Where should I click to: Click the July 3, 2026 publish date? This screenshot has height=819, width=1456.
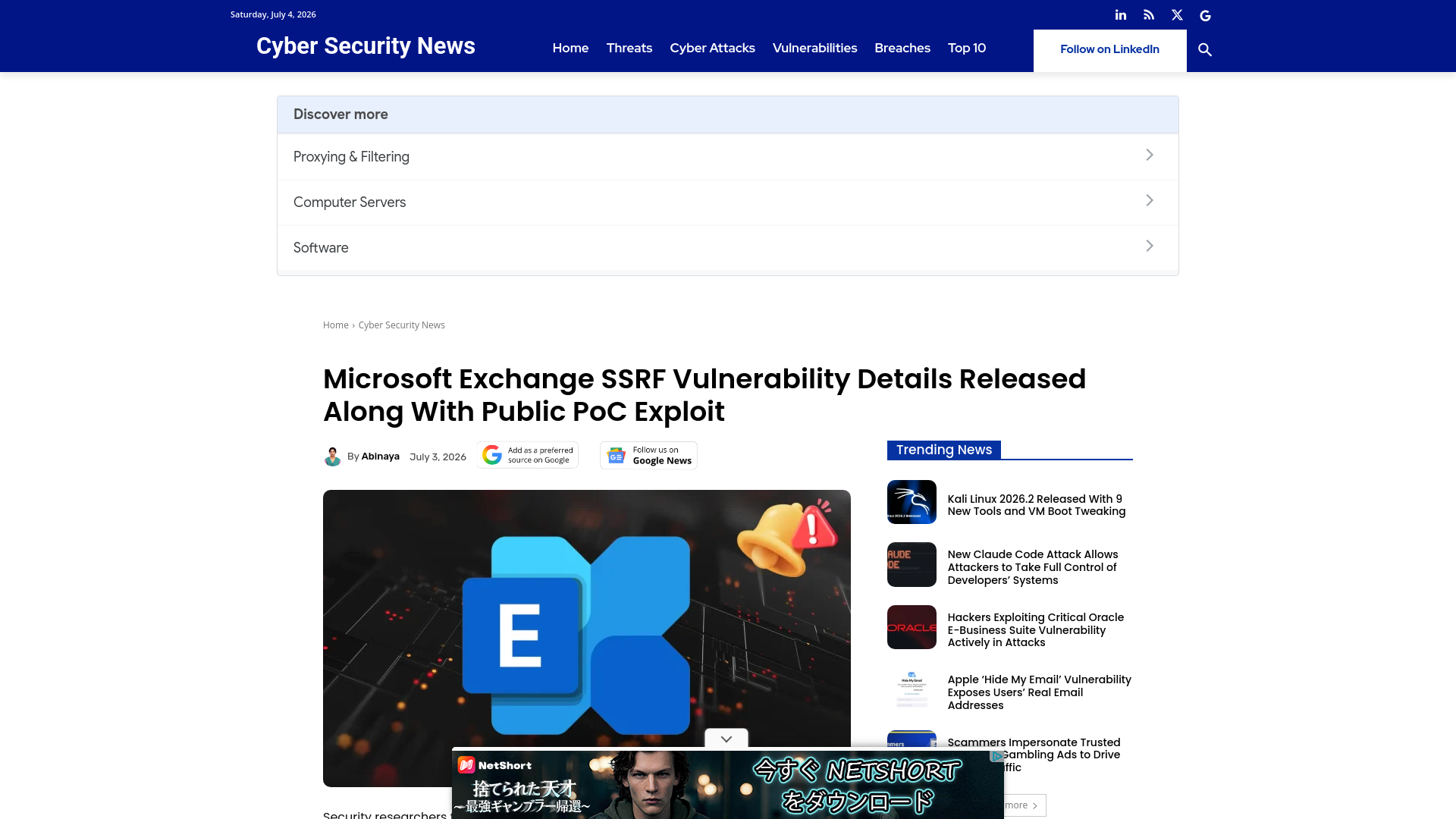coord(438,457)
